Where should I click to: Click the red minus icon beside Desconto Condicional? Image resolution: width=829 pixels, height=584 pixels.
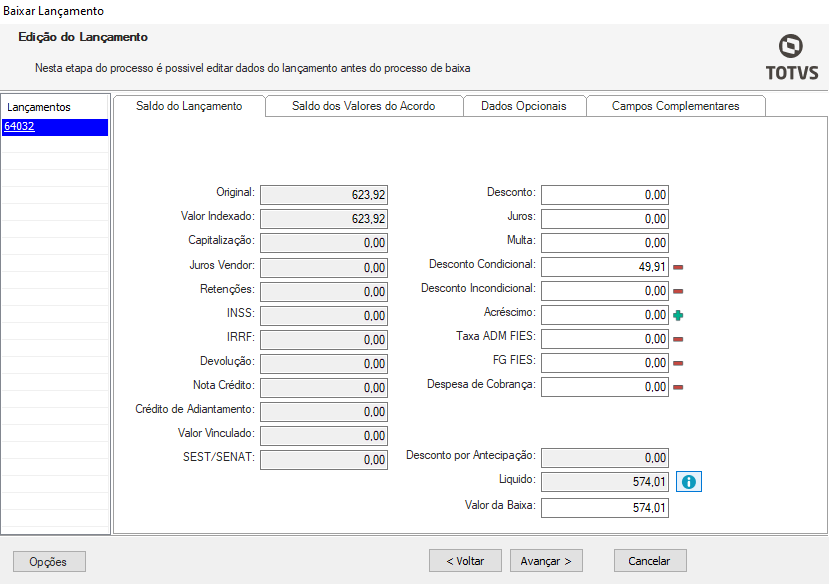point(678,267)
